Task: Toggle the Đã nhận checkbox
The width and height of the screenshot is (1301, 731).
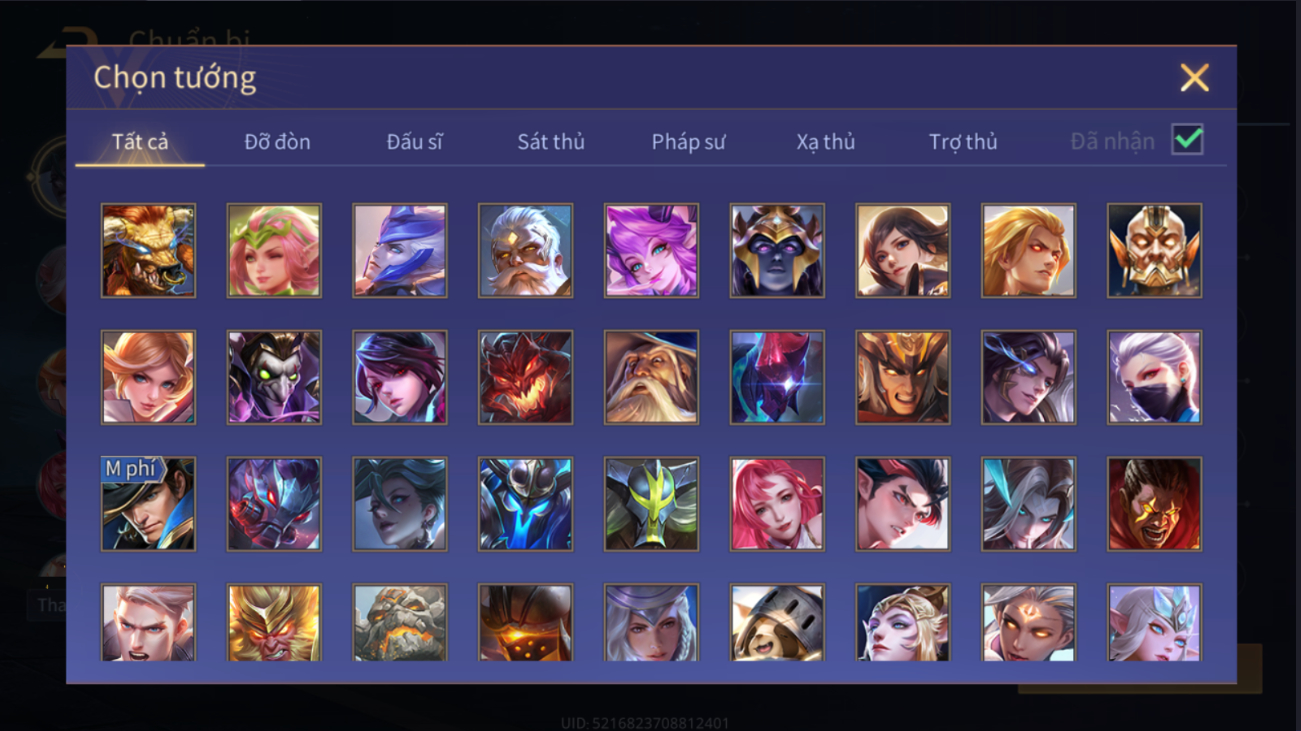Action: coord(1187,140)
